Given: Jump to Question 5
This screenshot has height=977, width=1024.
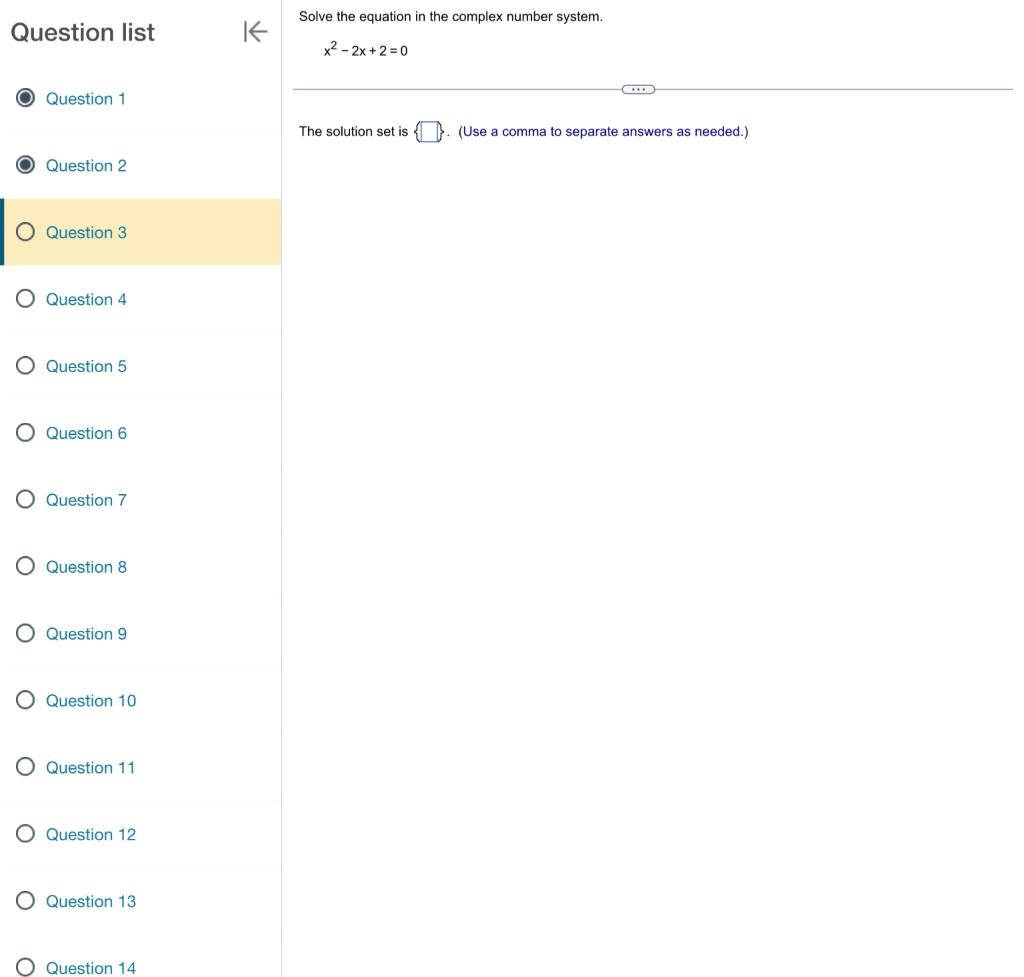Looking at the screenshot, I should click(x=86, y=366).
